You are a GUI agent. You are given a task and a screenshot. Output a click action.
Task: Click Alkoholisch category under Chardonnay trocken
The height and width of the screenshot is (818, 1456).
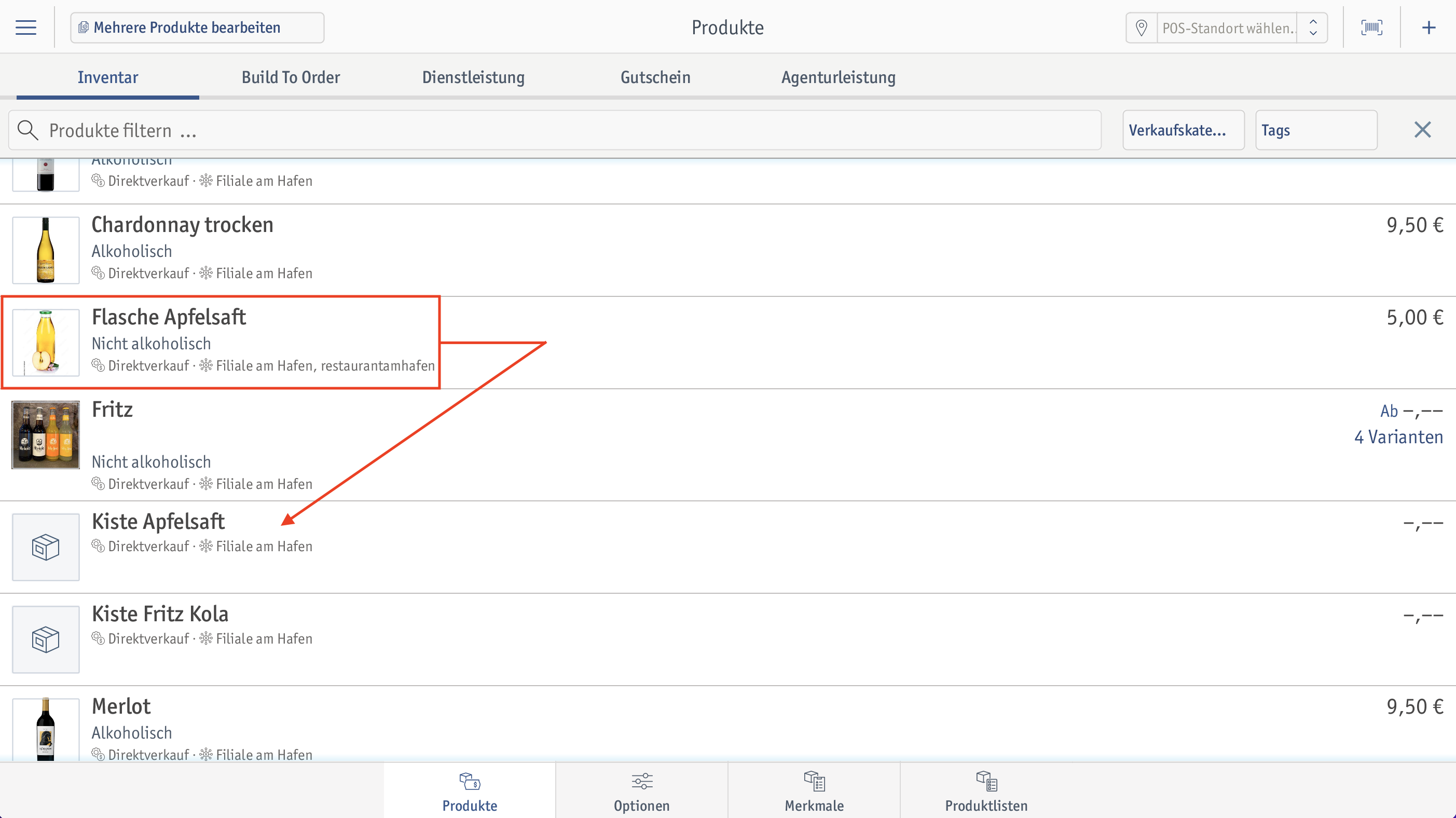(132, 251)
